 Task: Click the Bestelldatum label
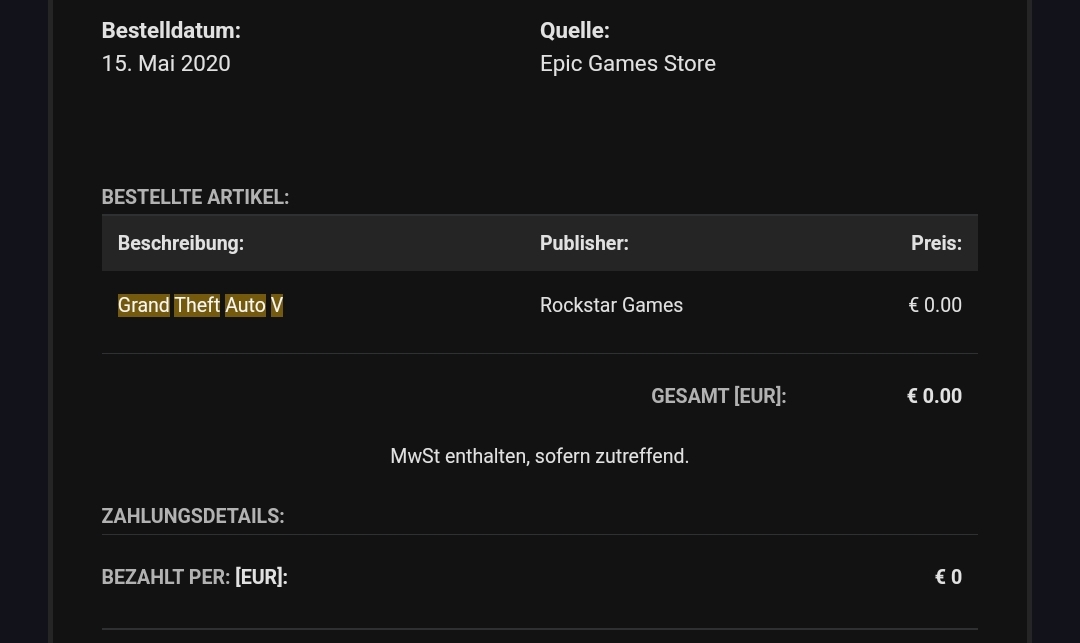tap(171, 30)
